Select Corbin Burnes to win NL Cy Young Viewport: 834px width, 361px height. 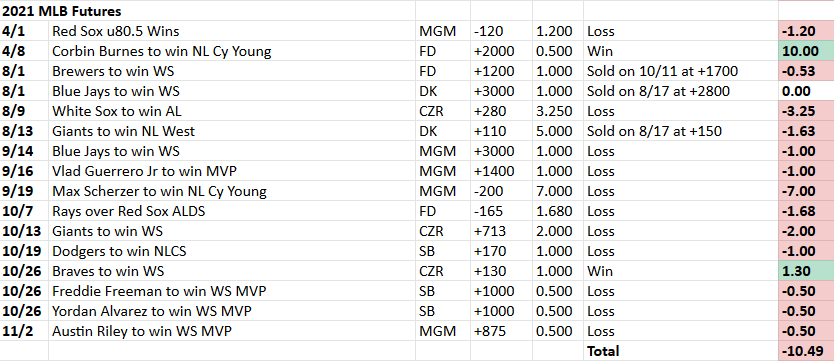pos(232,51)
